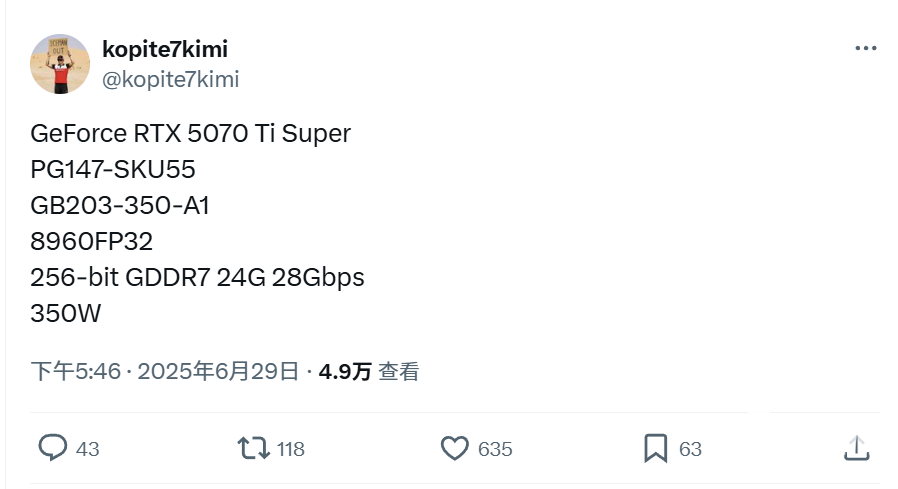Screen dimensions: 898x489
Task: Click the 下午5:46 timestamp
Action: coord(75,372)
